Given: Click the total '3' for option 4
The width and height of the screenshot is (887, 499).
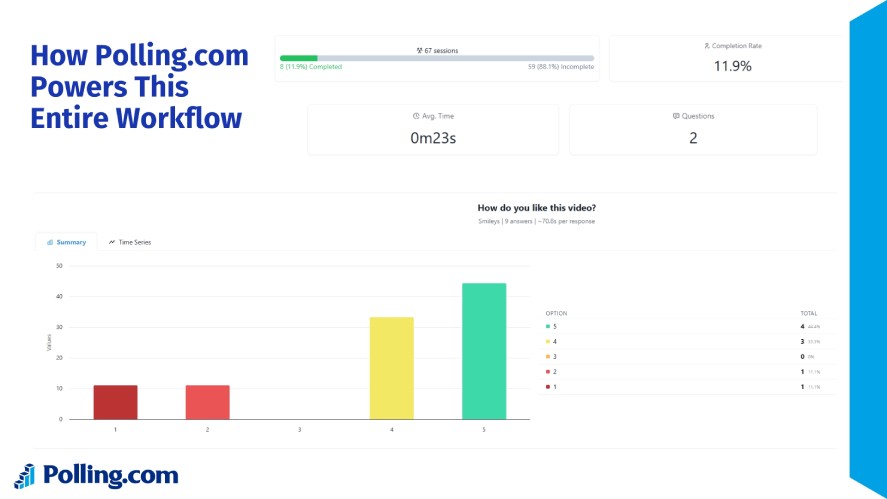Looking at the screenshot, I should pos(802,342).
